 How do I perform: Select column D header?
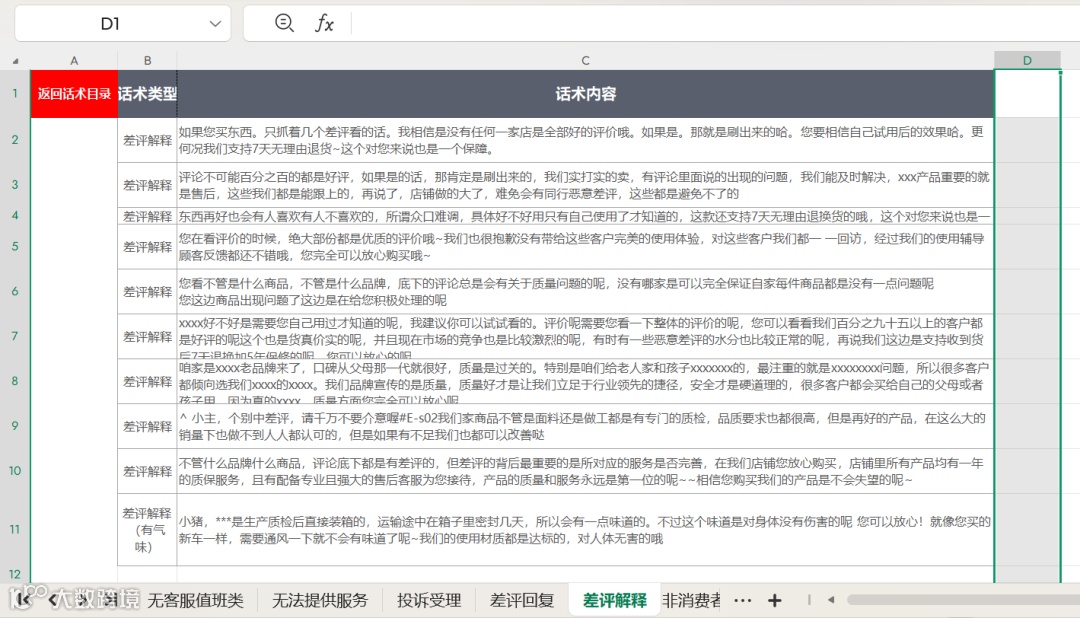pyautogui.click(x=1027, y=61)
